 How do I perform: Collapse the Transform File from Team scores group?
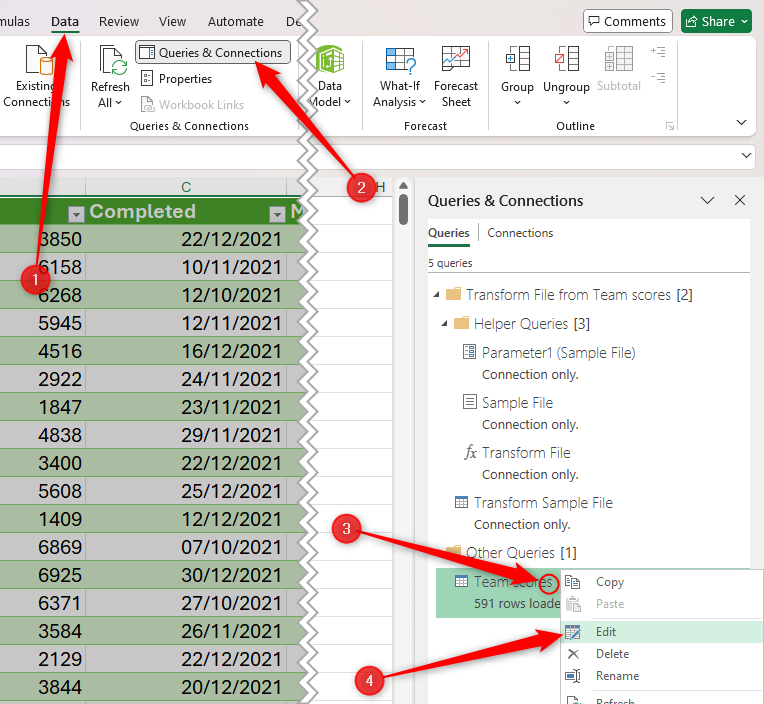pos(436,295)
